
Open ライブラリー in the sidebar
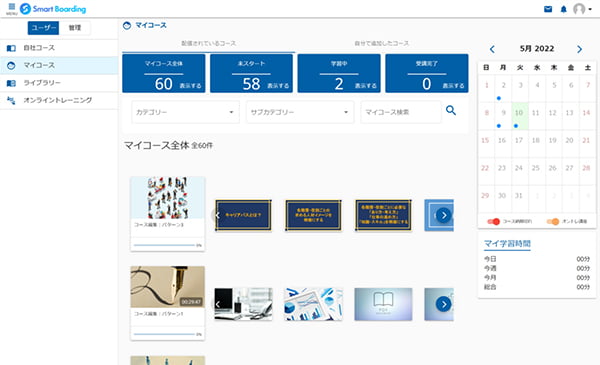(59, 83)
